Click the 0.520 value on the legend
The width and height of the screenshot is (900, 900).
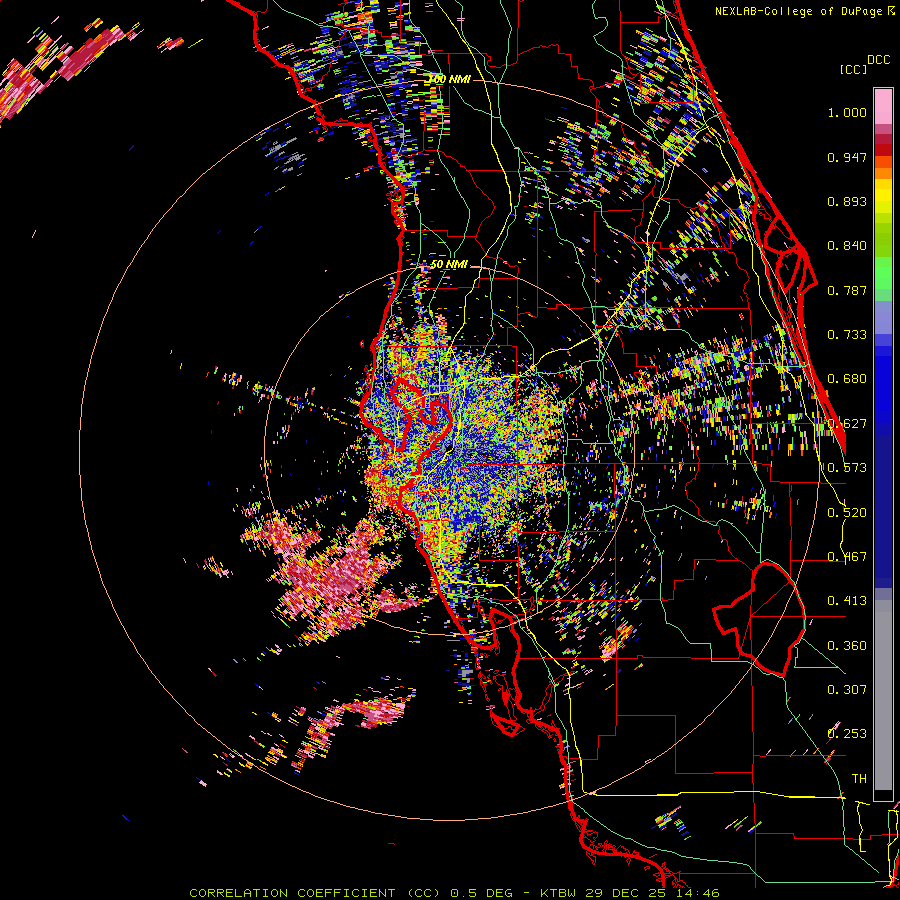(847, 513)
